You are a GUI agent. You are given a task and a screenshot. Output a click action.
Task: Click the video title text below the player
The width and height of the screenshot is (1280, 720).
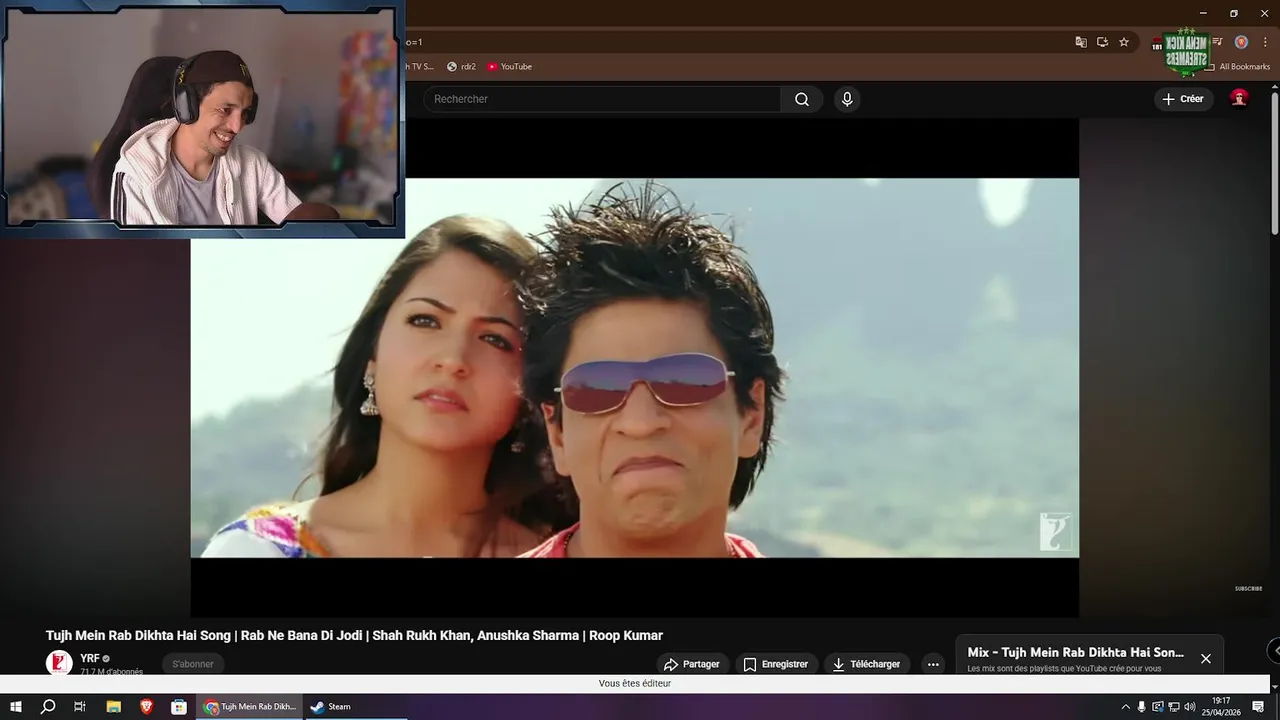354,635
